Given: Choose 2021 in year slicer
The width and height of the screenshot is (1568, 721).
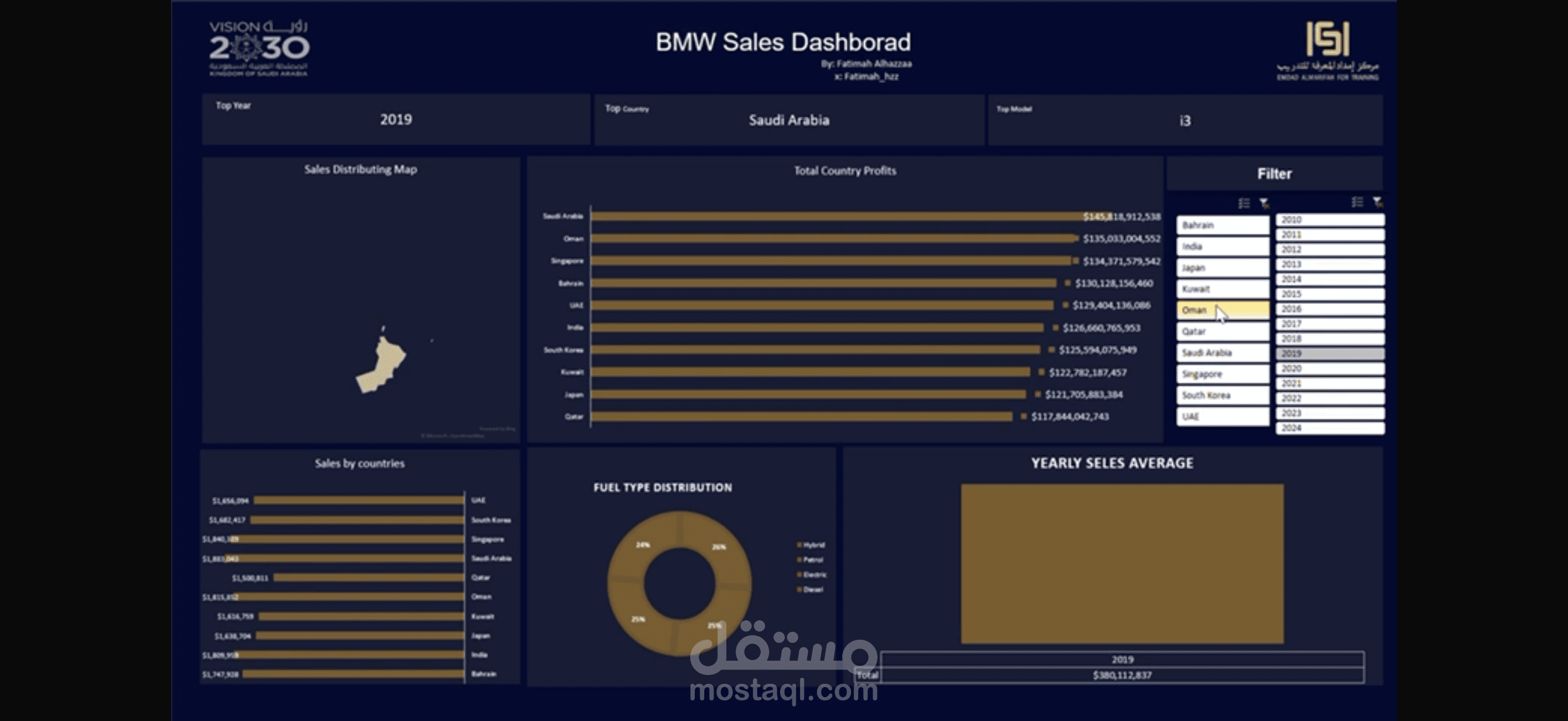Looking at the screenshot, I should pos(1330,383).
